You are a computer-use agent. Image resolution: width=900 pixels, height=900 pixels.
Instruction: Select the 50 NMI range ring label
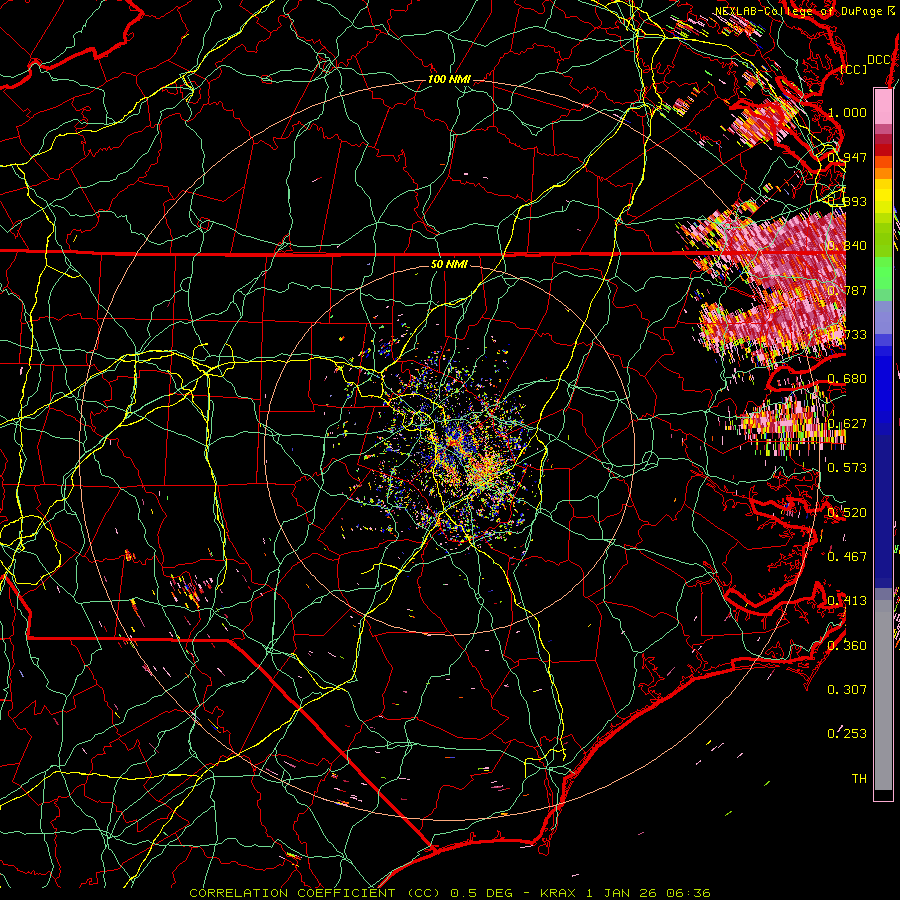(449, 264)
